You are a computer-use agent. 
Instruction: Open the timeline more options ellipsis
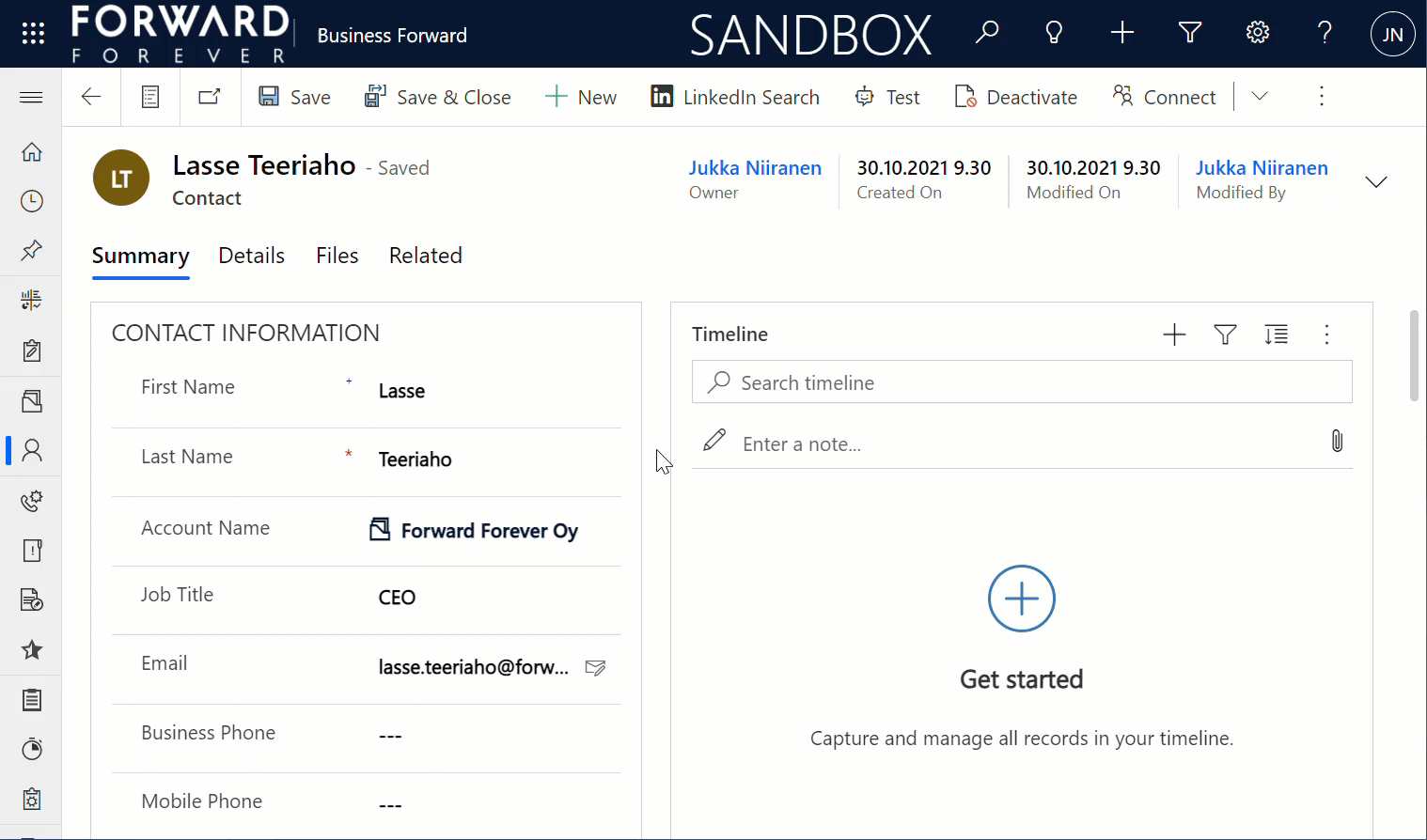tap(1326, 334)
